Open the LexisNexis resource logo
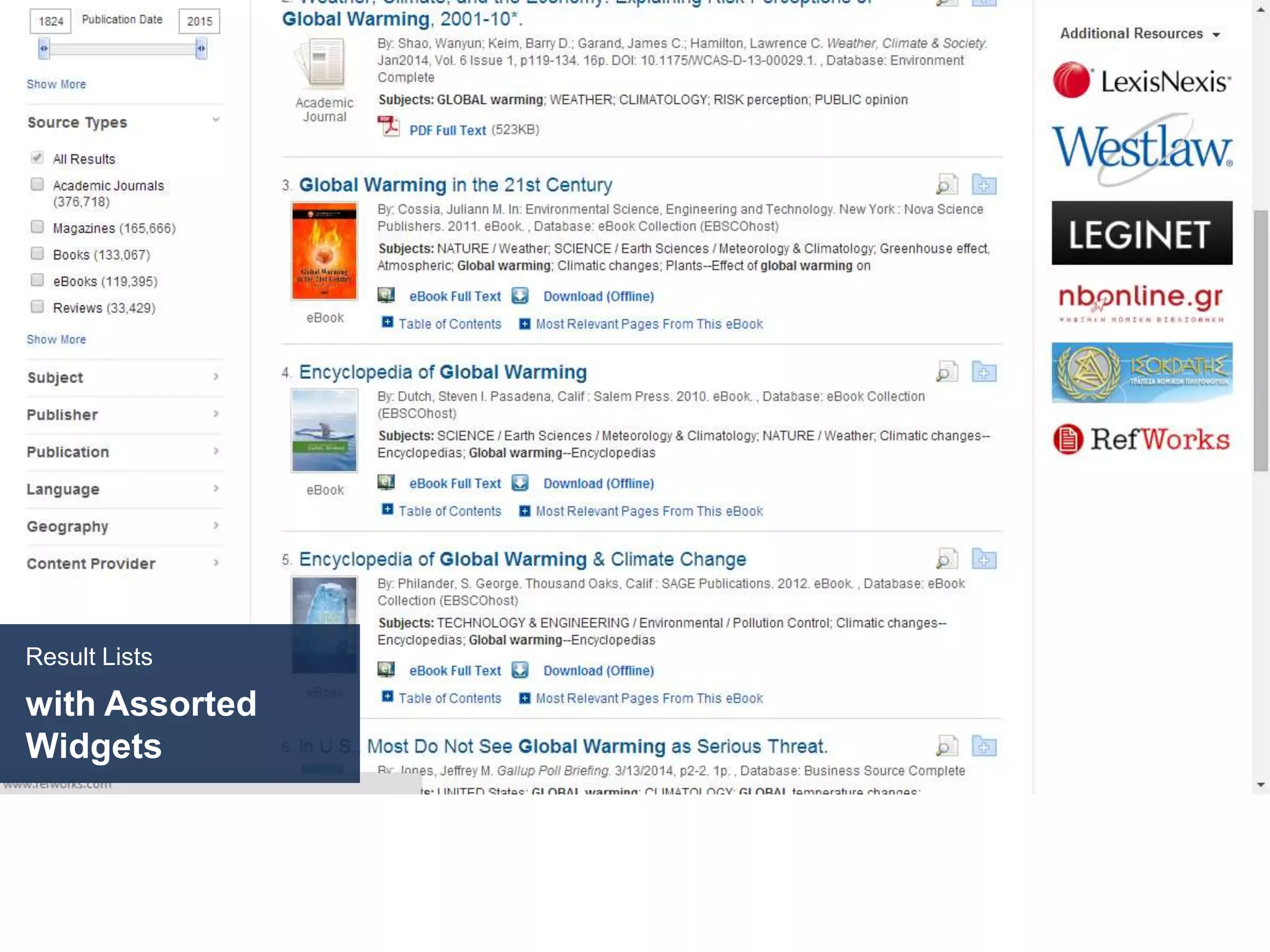This screenshot has height=952, width=1270. (1142, 81)
